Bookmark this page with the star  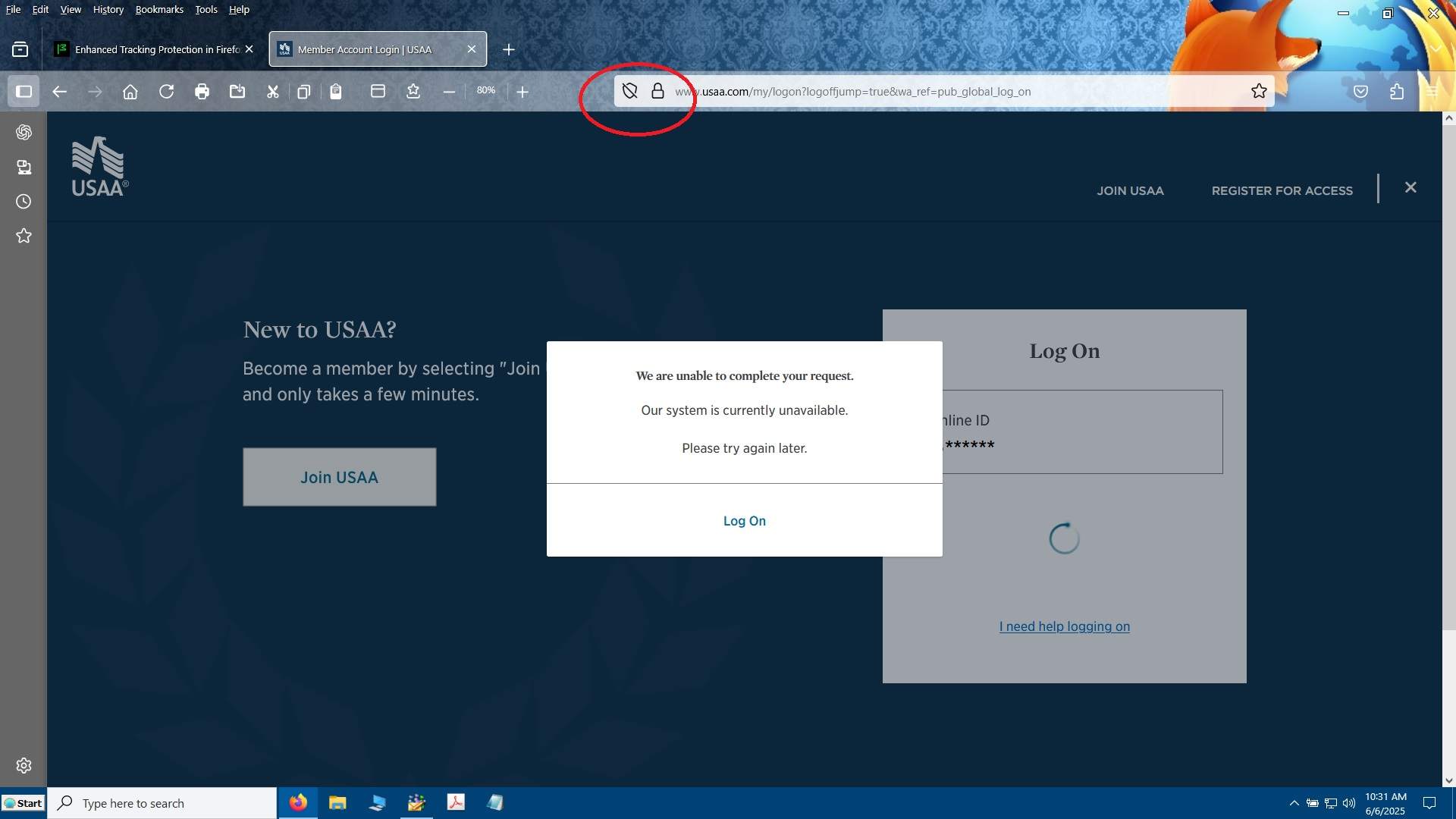coord(1259,92)
